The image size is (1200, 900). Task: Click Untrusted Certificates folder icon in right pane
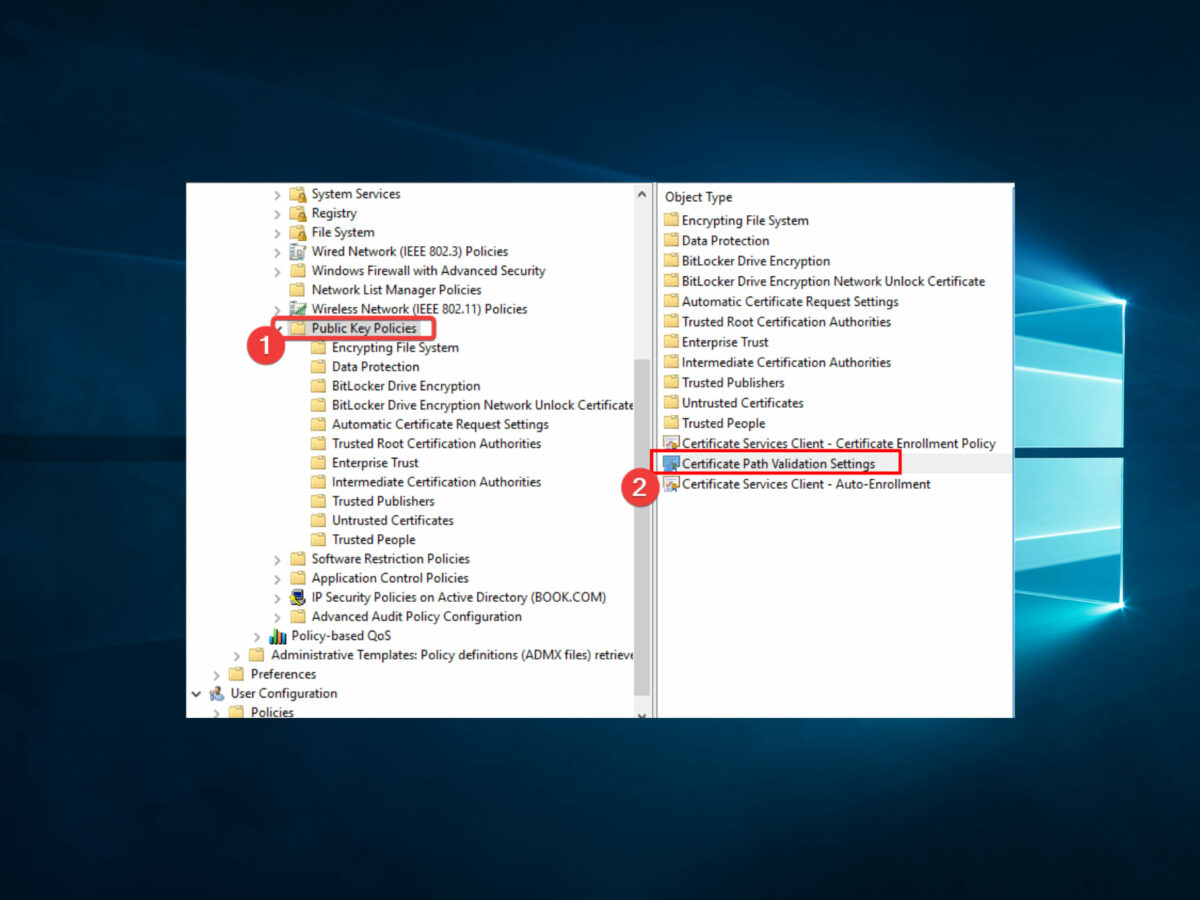[x=671, y=403]
